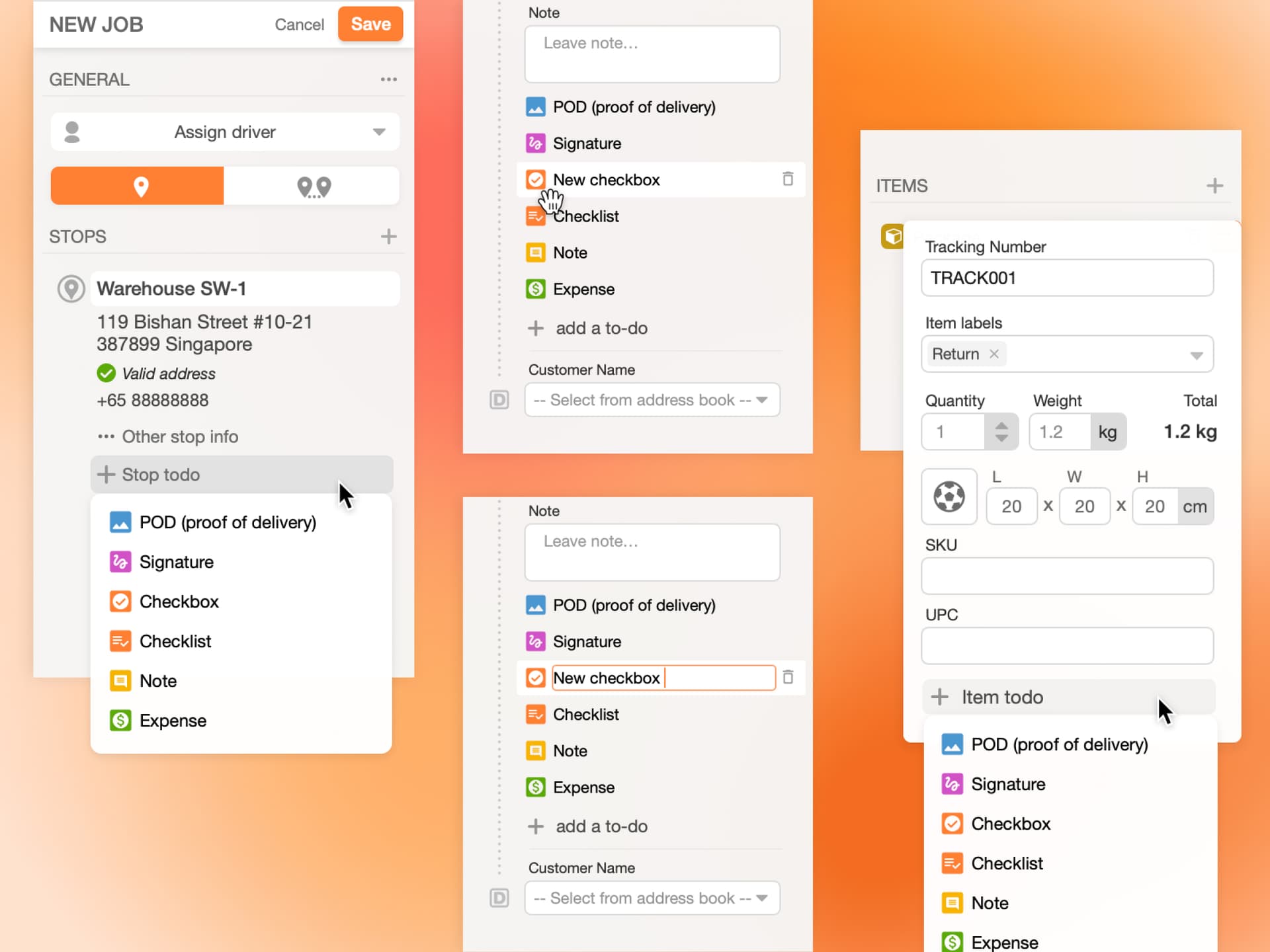Click Save to create new job

[x=371, y=23]
